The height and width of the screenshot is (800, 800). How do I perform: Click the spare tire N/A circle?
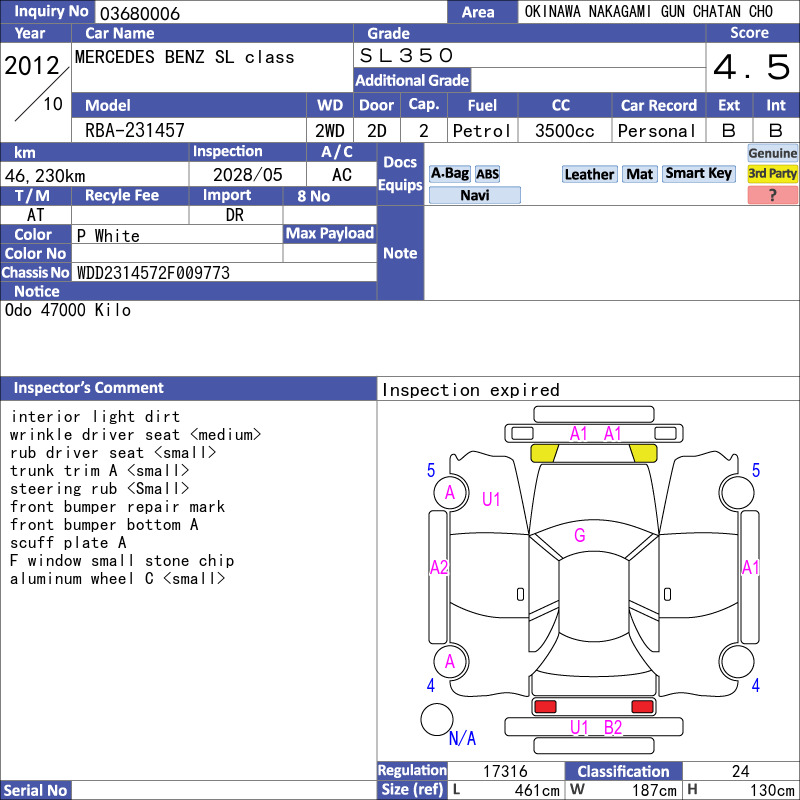[437, 719]
